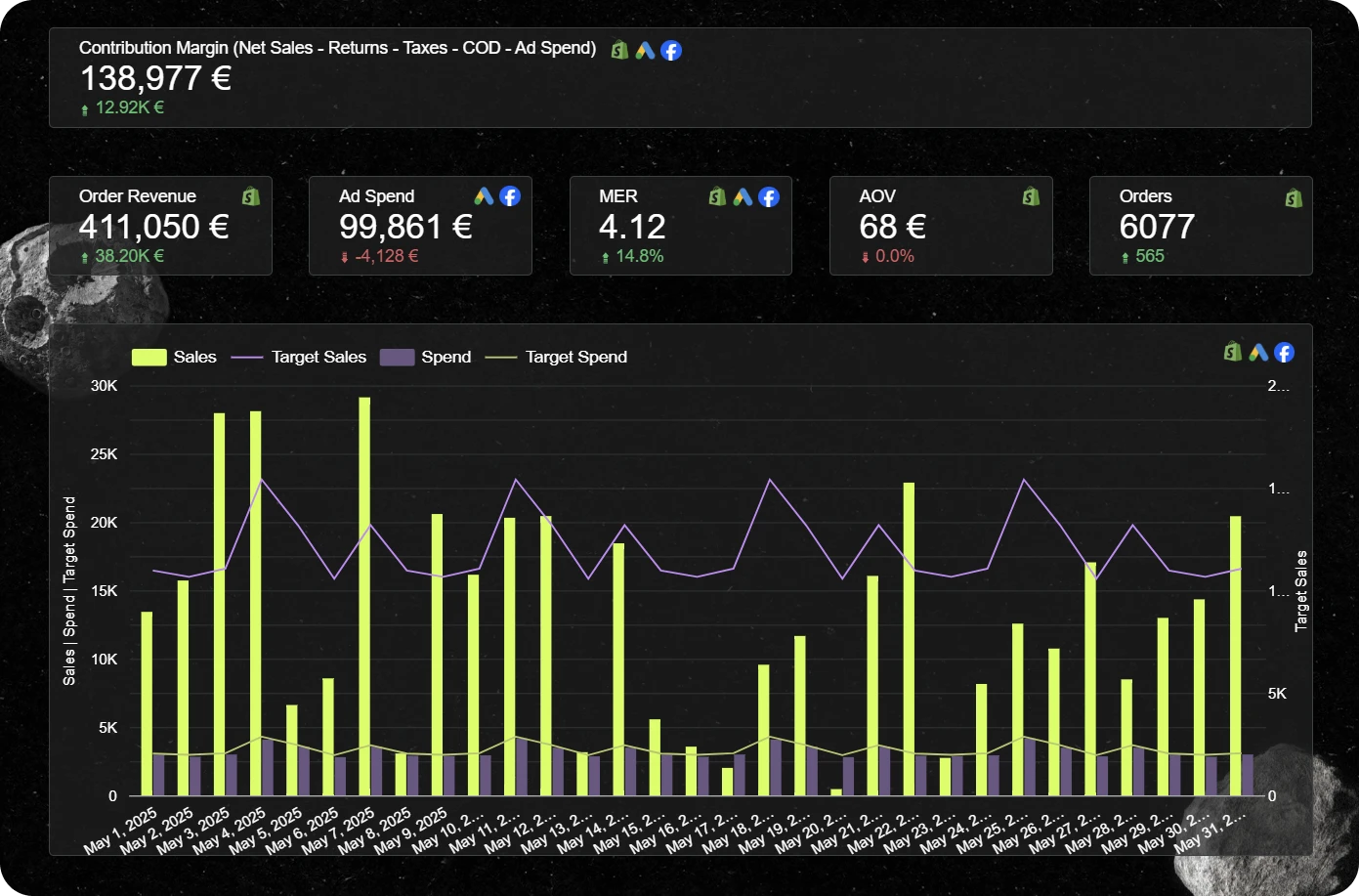Image resolution: width=1359 pixels, height=896 pixels.
Task: Toggle the Target Sales legend entry
Action: pyautogui.click(x=298, y=357)
